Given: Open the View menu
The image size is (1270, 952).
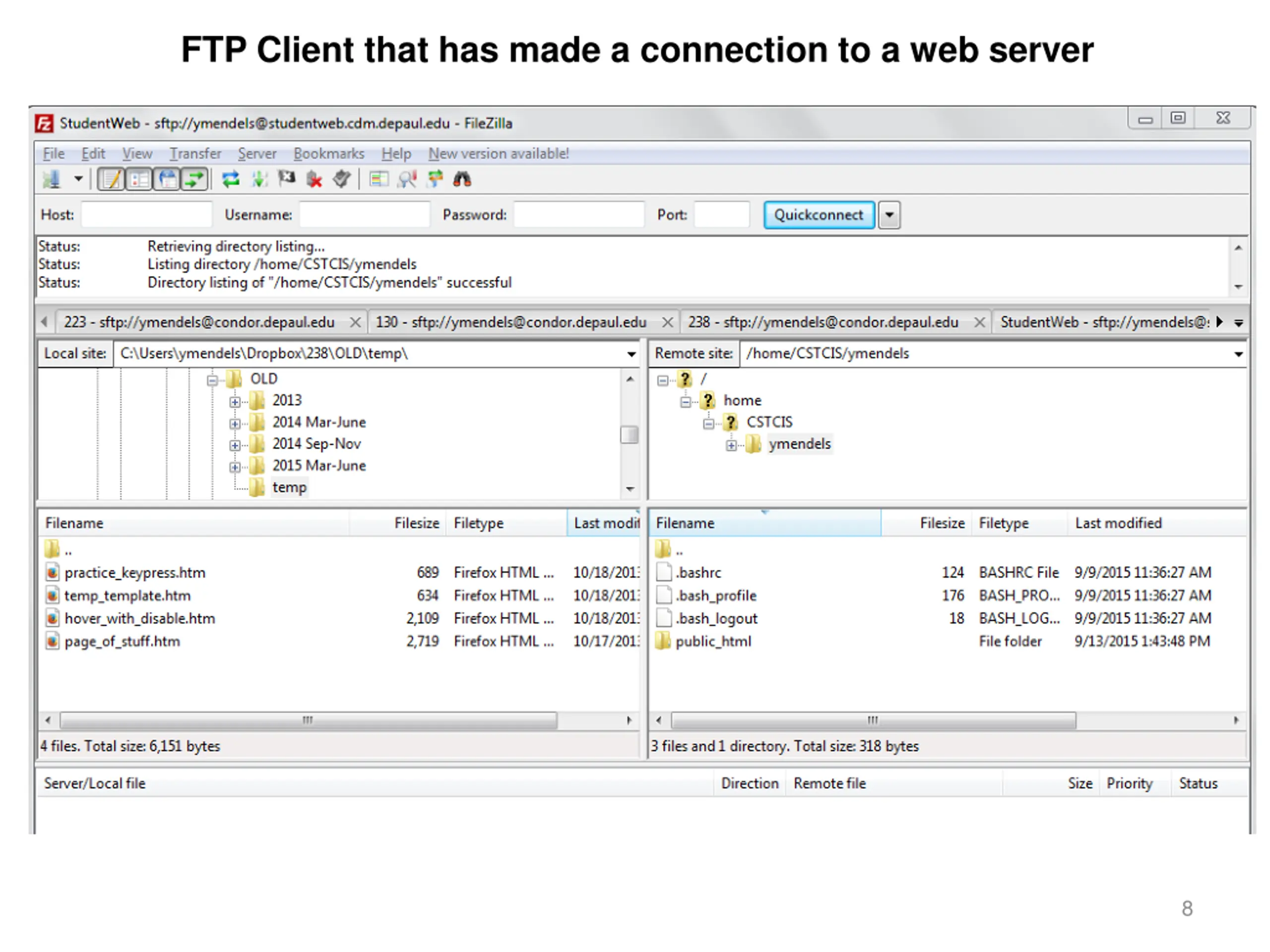Looking at the screenshot, I should point(137,154).
